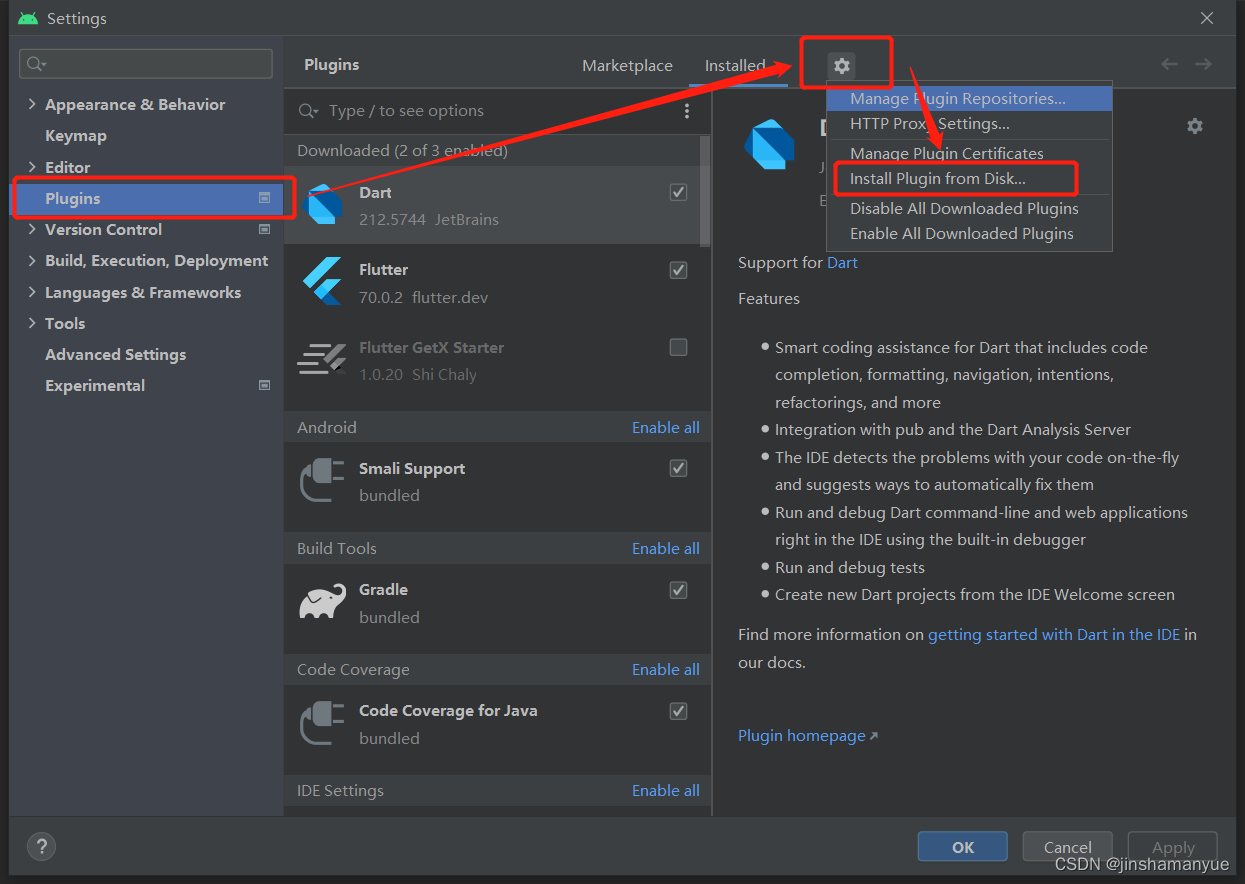The height and width of the screenshot is (884, 1245).
Task: Switch to the Marketplace tab
Action: pyautogui.click(x=627, y=65)
